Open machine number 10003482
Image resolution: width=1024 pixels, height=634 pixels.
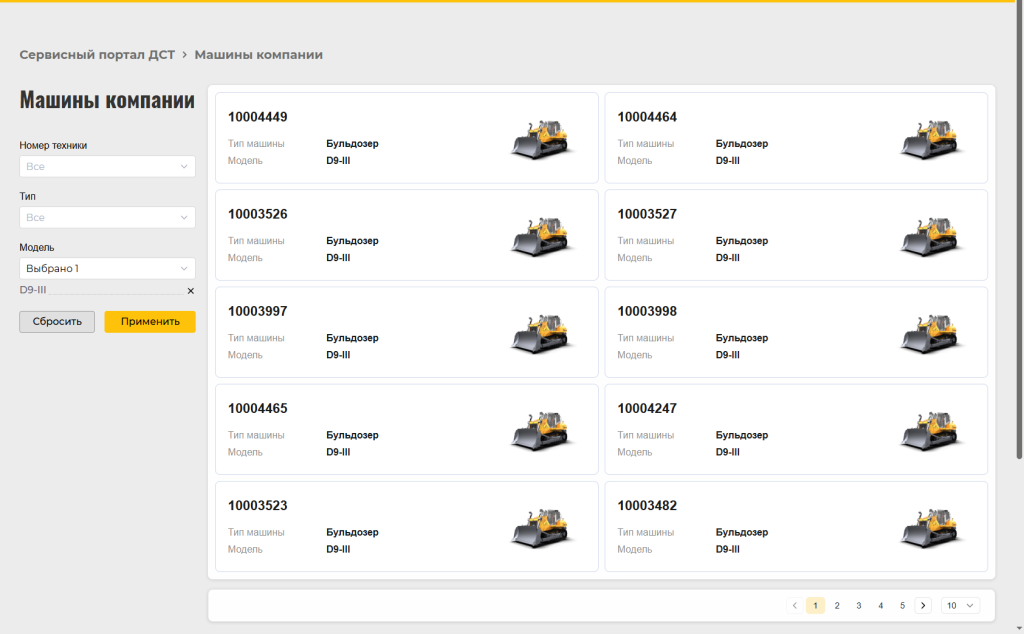click(x=647, y=505)
